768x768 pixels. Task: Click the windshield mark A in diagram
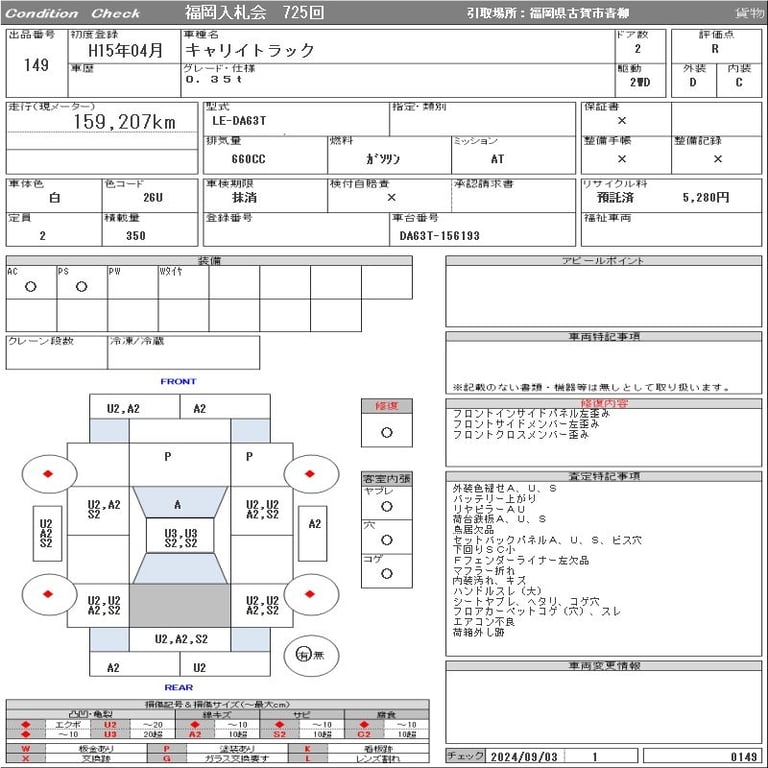tap(177, 504)
